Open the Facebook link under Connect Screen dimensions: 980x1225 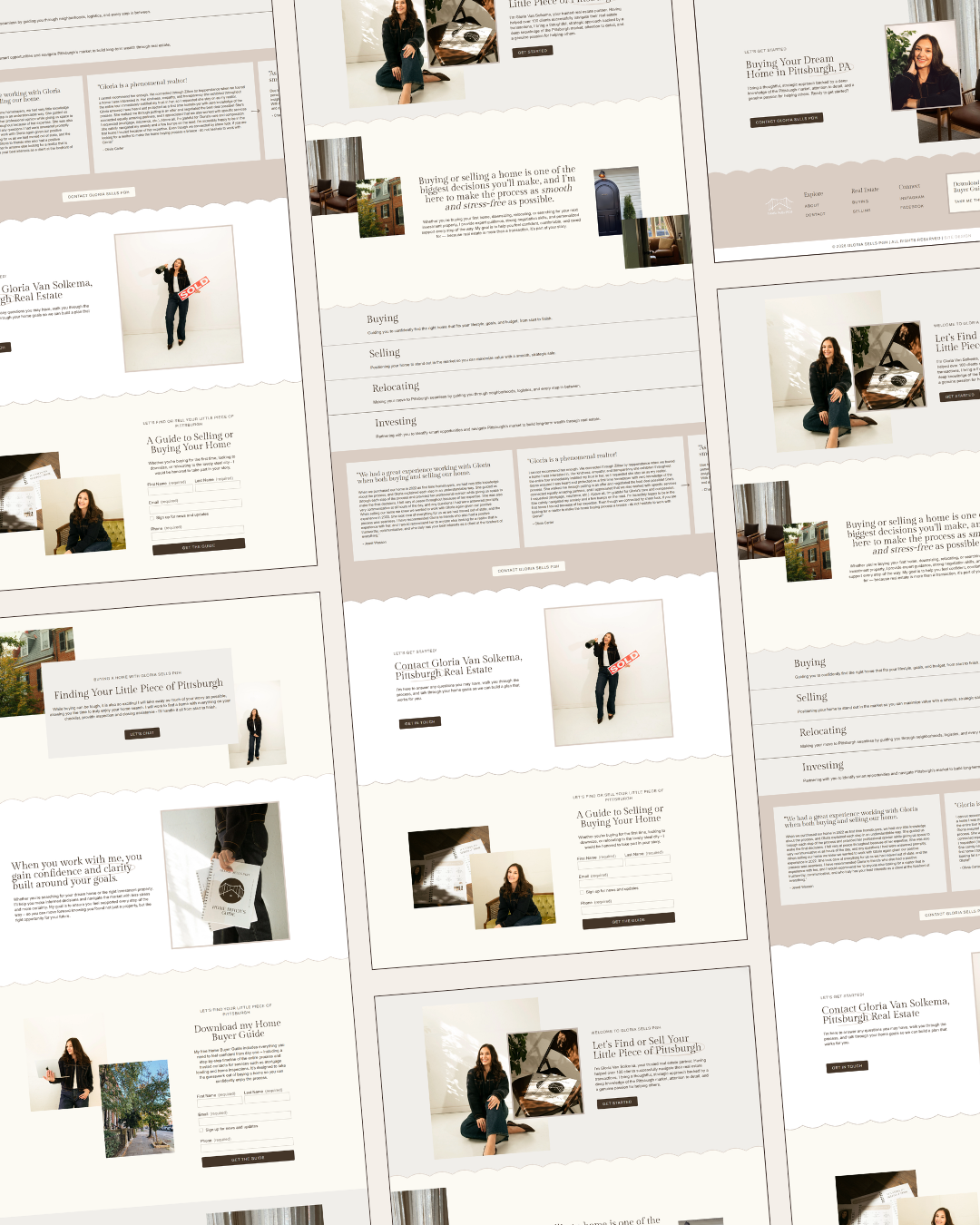(x=912, y=206)
